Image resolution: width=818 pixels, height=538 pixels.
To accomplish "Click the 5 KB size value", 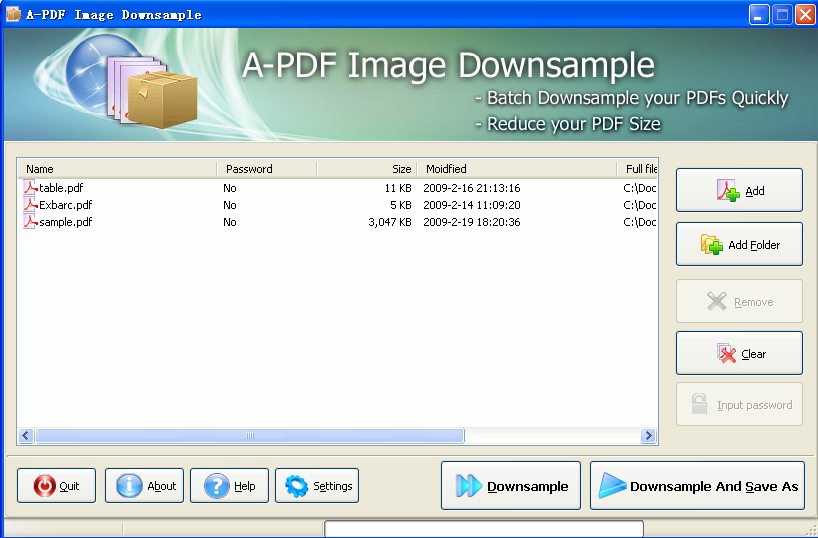I will (401, 205).
